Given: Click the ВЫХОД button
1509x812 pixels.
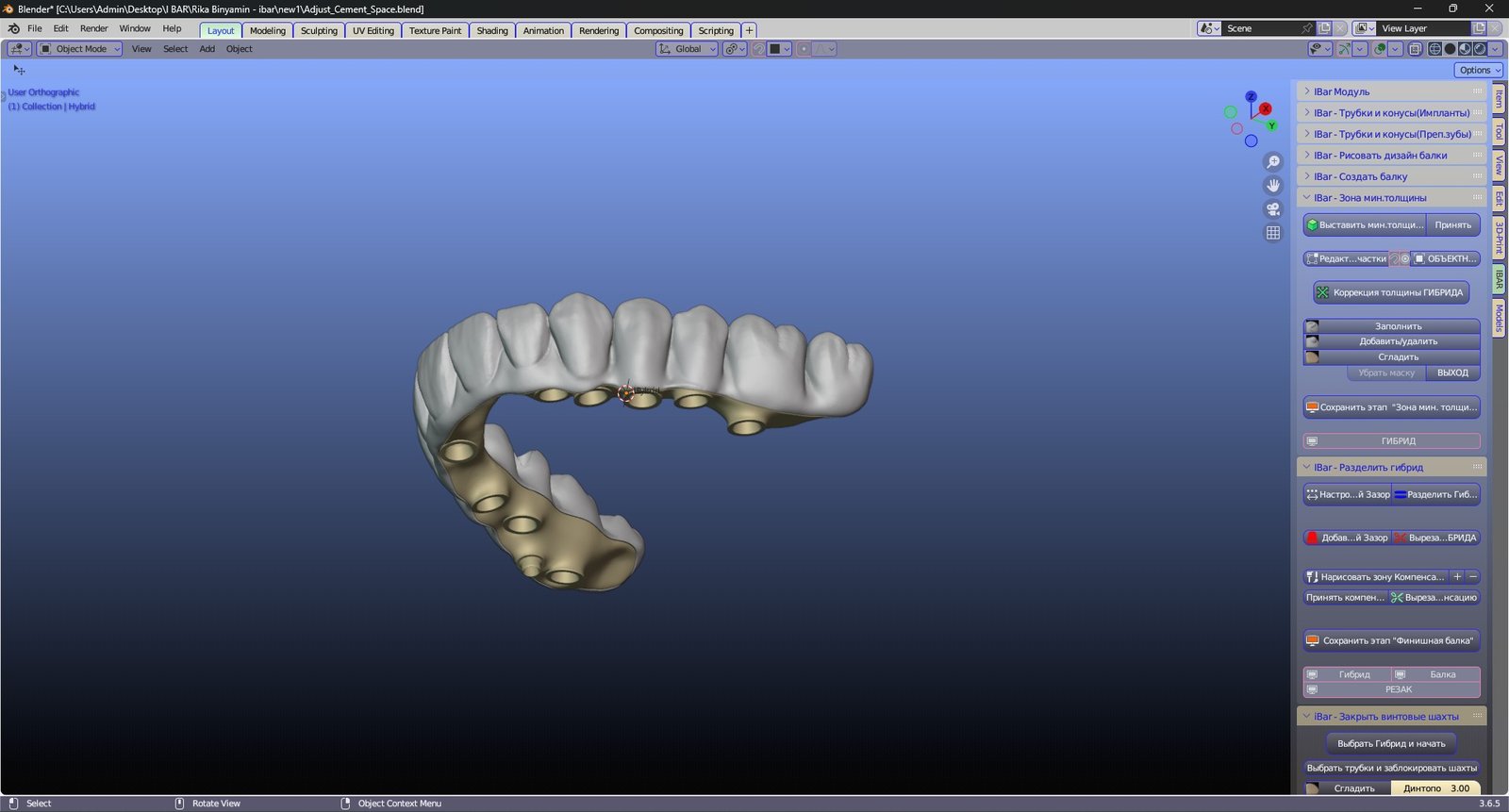Looking at the screenshot, I should tap(1452, 373).
